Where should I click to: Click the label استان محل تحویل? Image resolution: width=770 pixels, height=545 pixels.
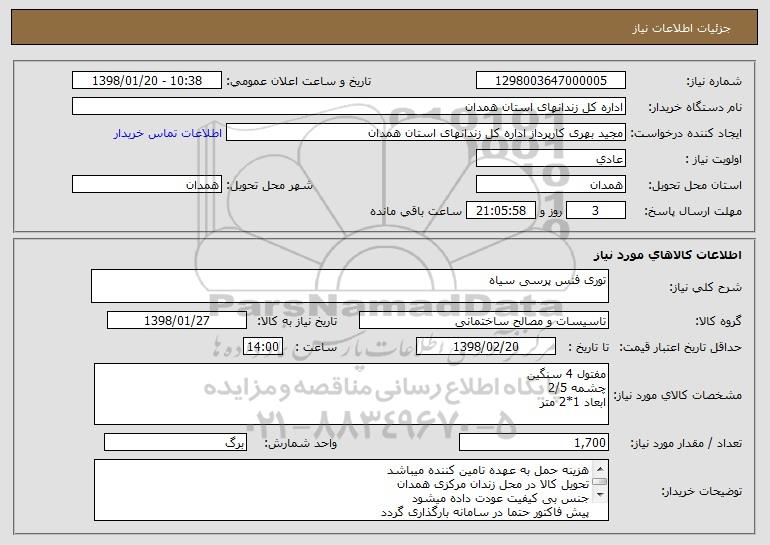click(x=695, y=186)
